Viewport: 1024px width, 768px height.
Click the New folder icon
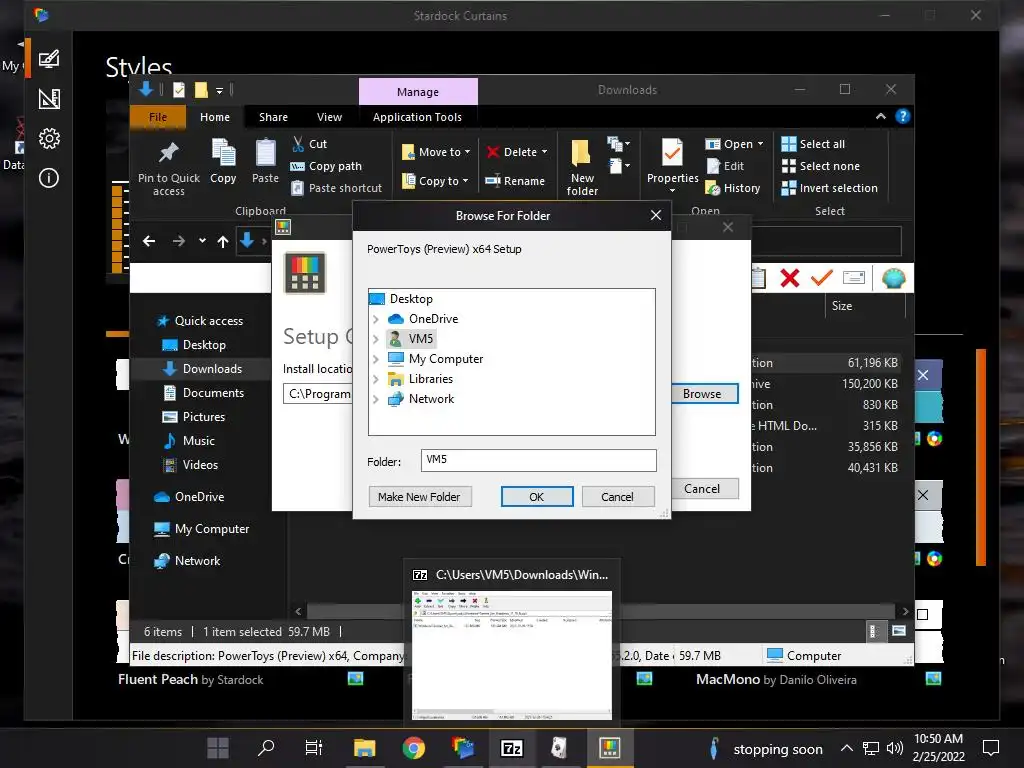(581, 154)
